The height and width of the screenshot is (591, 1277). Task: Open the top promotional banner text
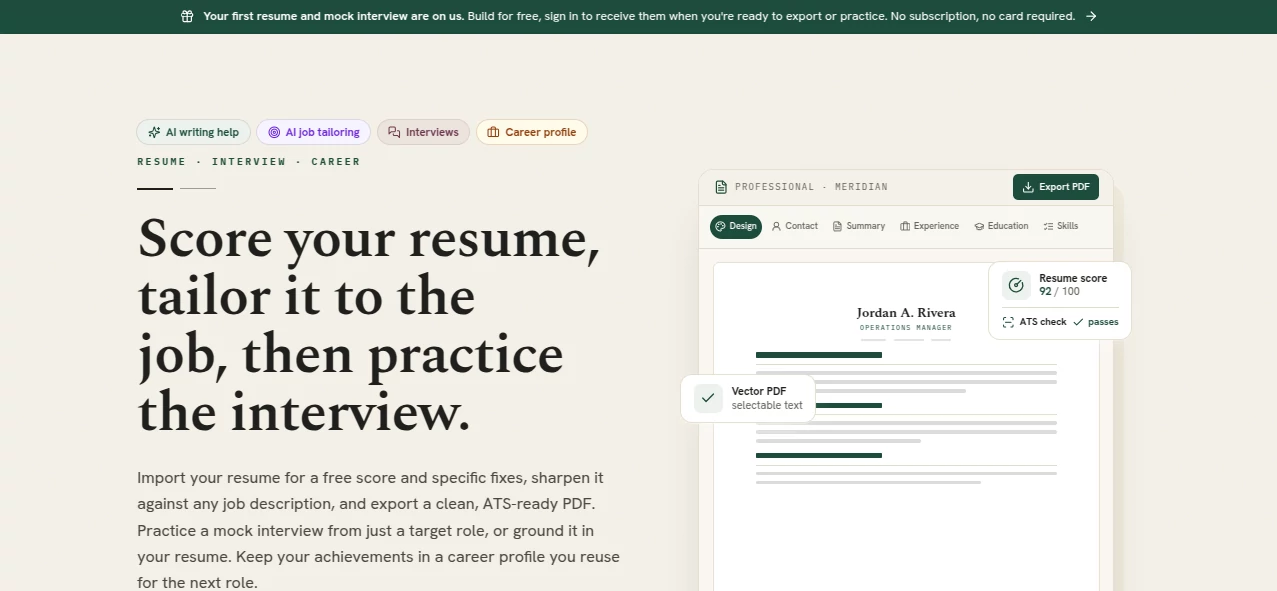click(x=639, y=16)
